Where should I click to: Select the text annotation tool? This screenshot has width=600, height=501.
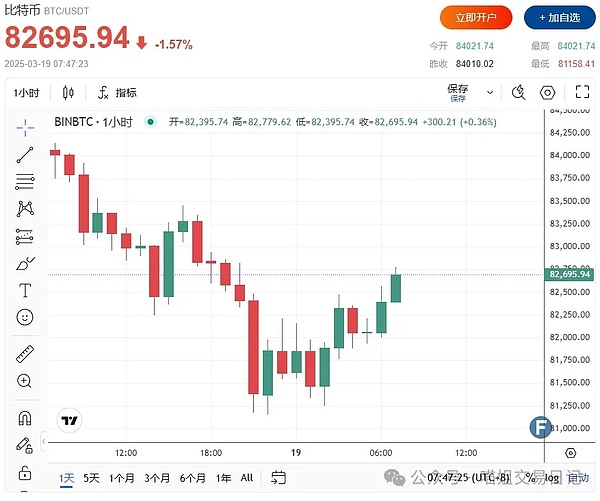[25, 291]
